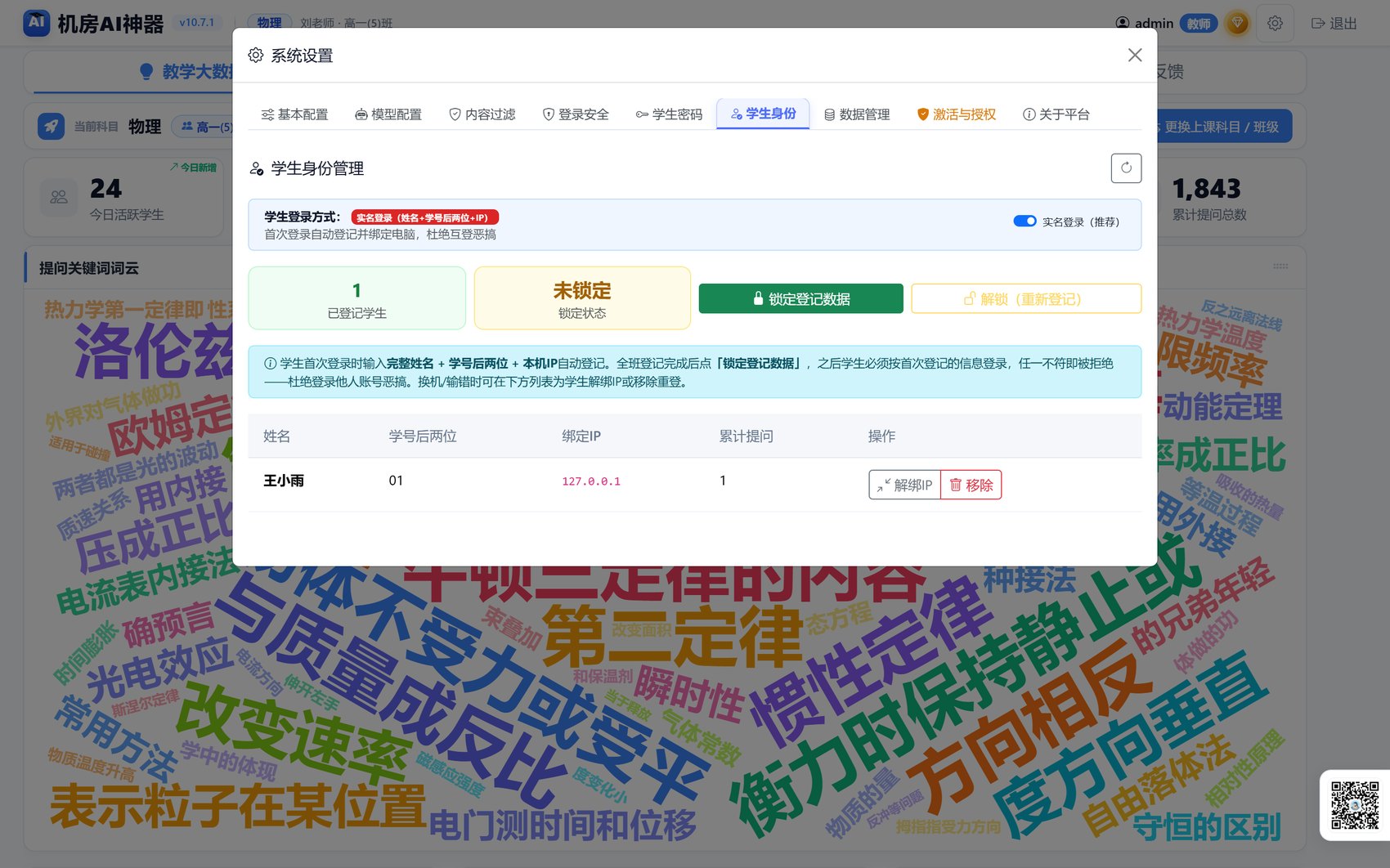This screenshot has height=868, width=1390.
Task: Click the word 改变速率 in cloud
Action: point(294,736)
